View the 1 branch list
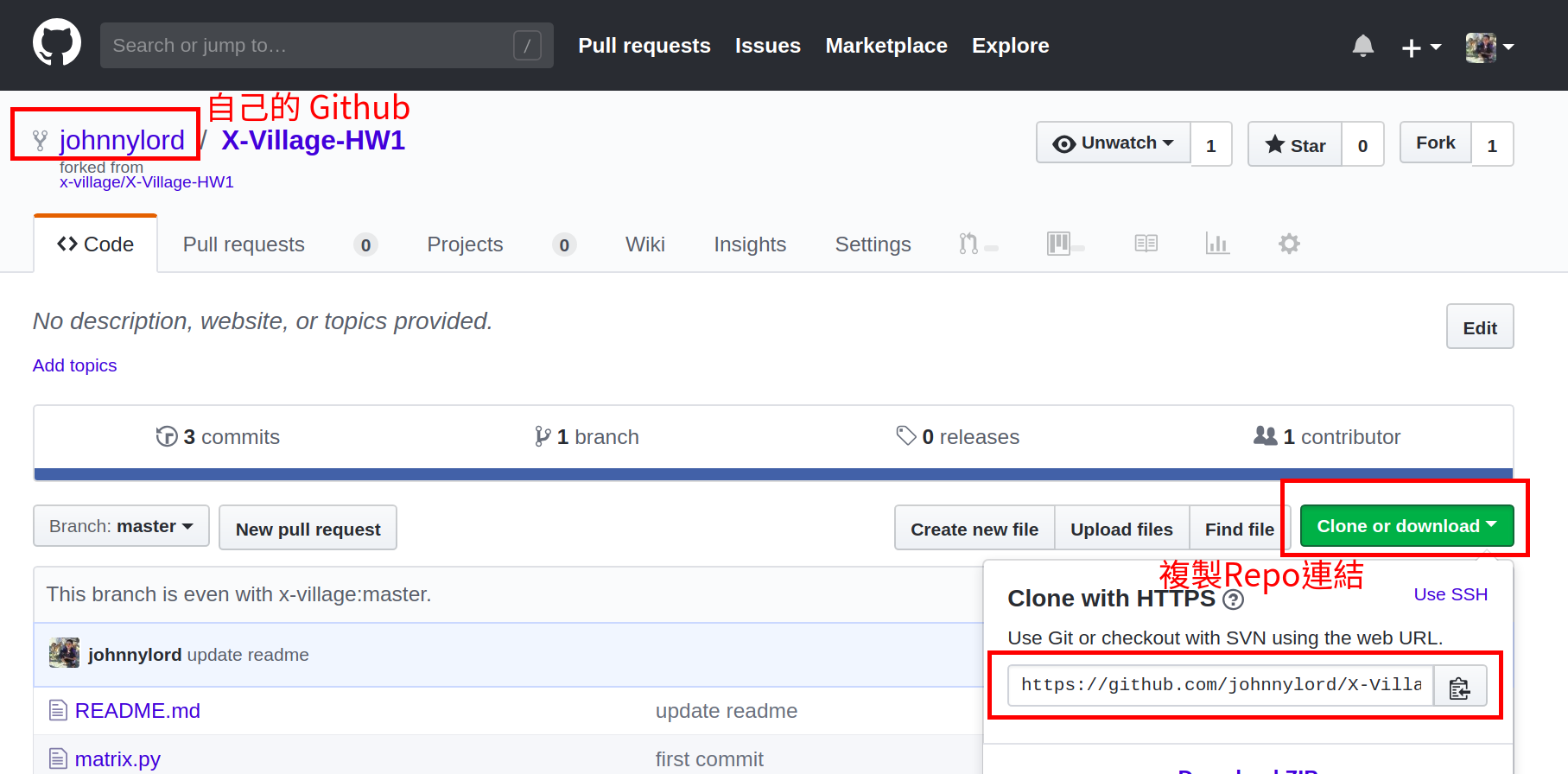Image resolution: width=1568 pixels, height=774 pixels. 587,437
